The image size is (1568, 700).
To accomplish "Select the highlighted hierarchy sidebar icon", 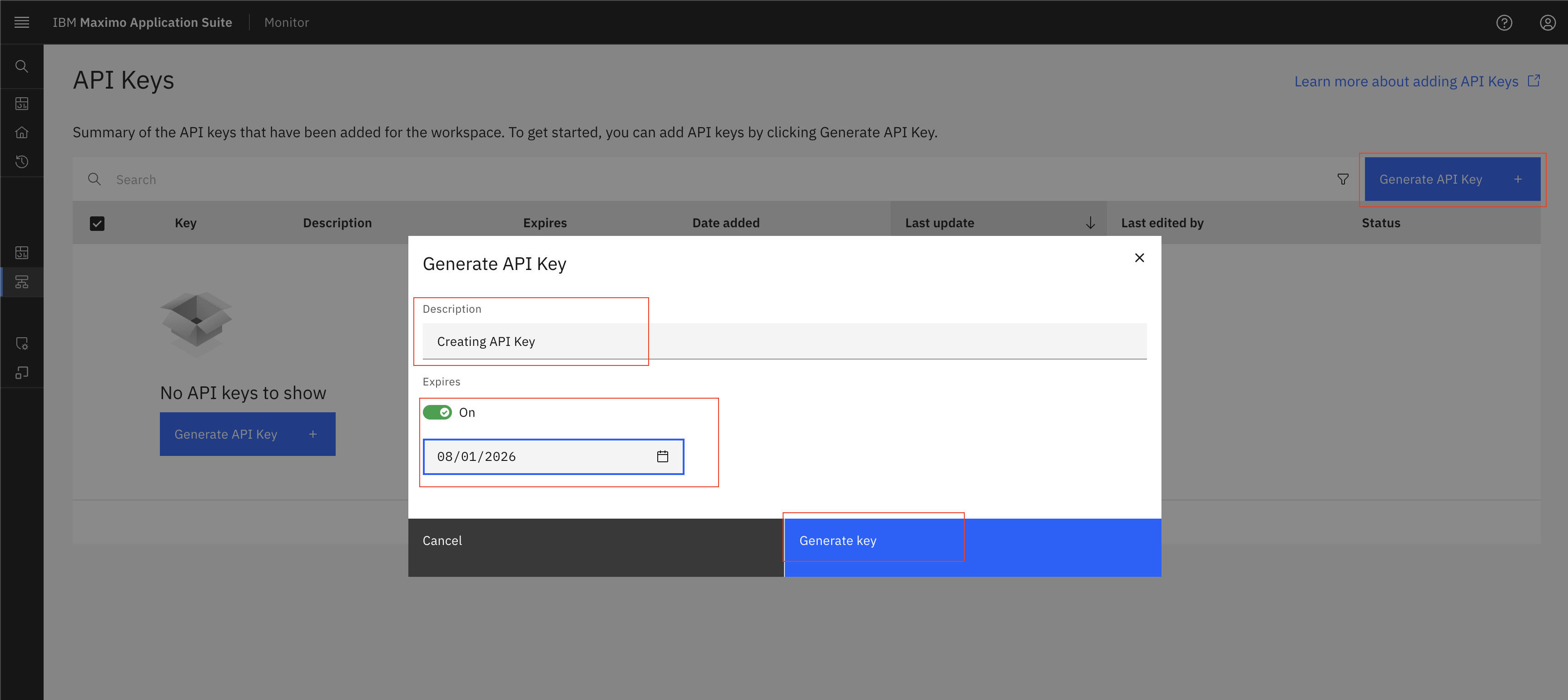I will tap(22, 282).
